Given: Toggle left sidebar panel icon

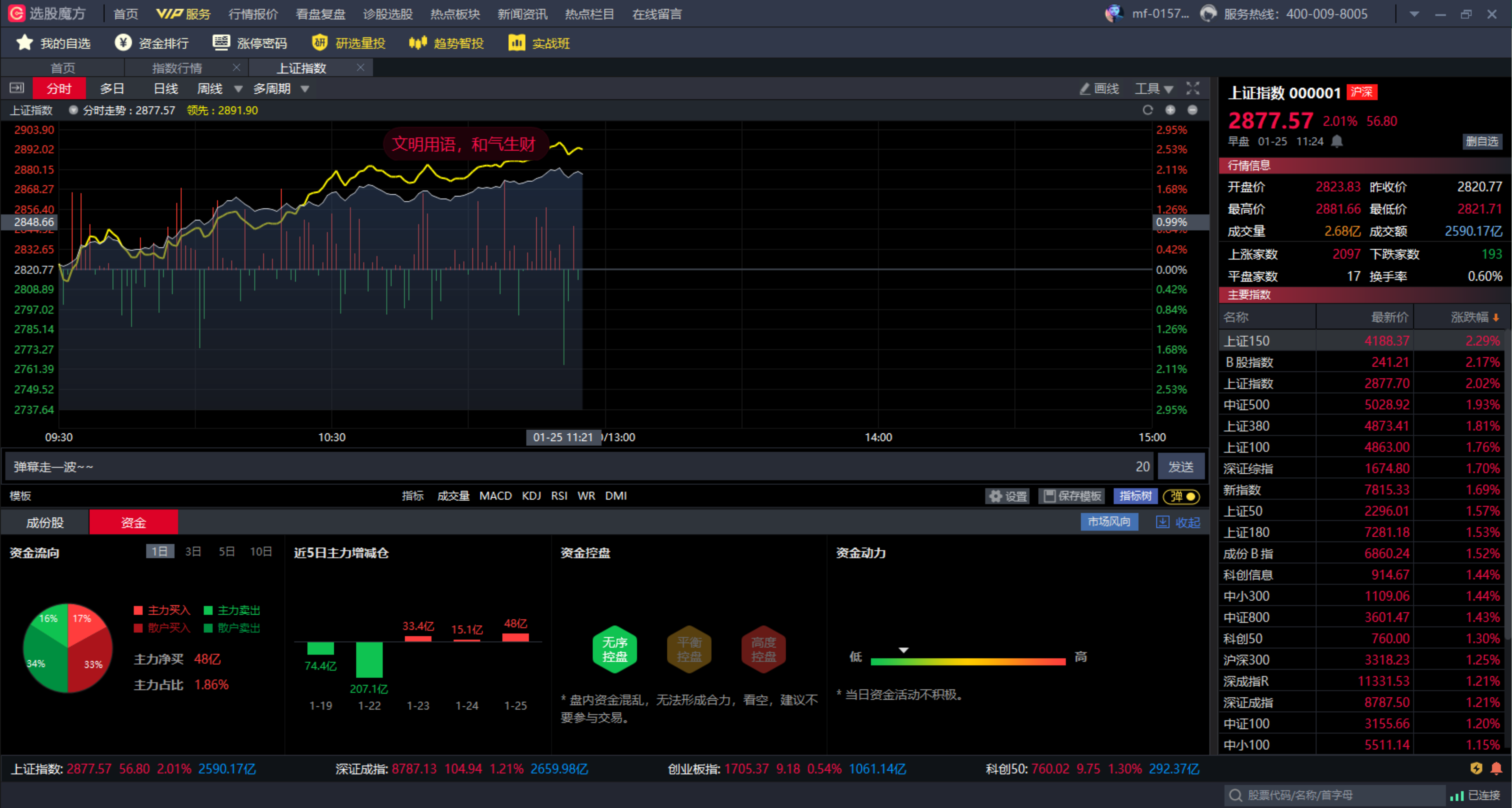Looking at the screenshot, I should click(x=17, y=89).
